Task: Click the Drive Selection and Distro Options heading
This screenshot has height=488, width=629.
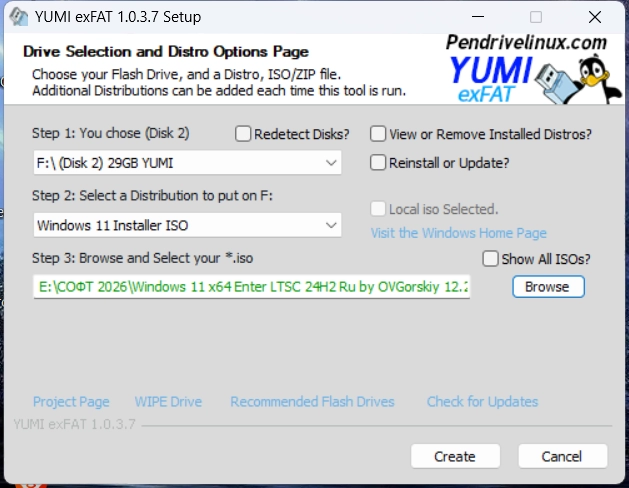Action: 166,52
